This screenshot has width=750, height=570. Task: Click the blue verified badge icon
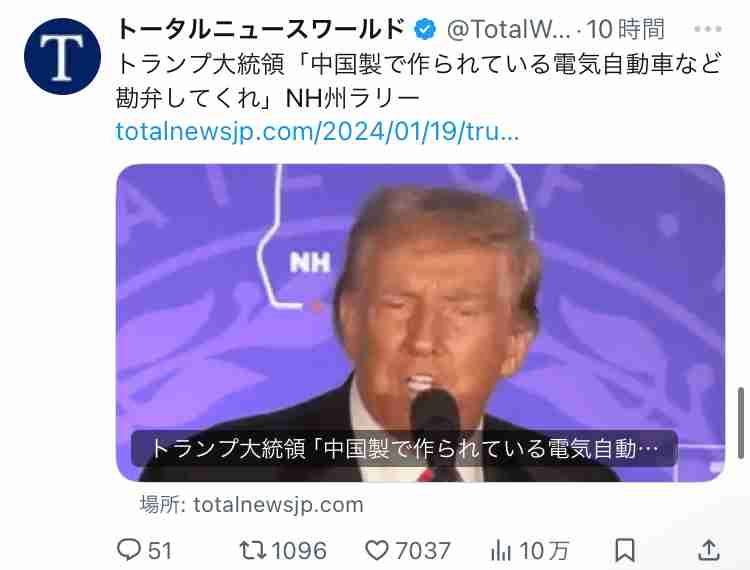tap(425, 30)
